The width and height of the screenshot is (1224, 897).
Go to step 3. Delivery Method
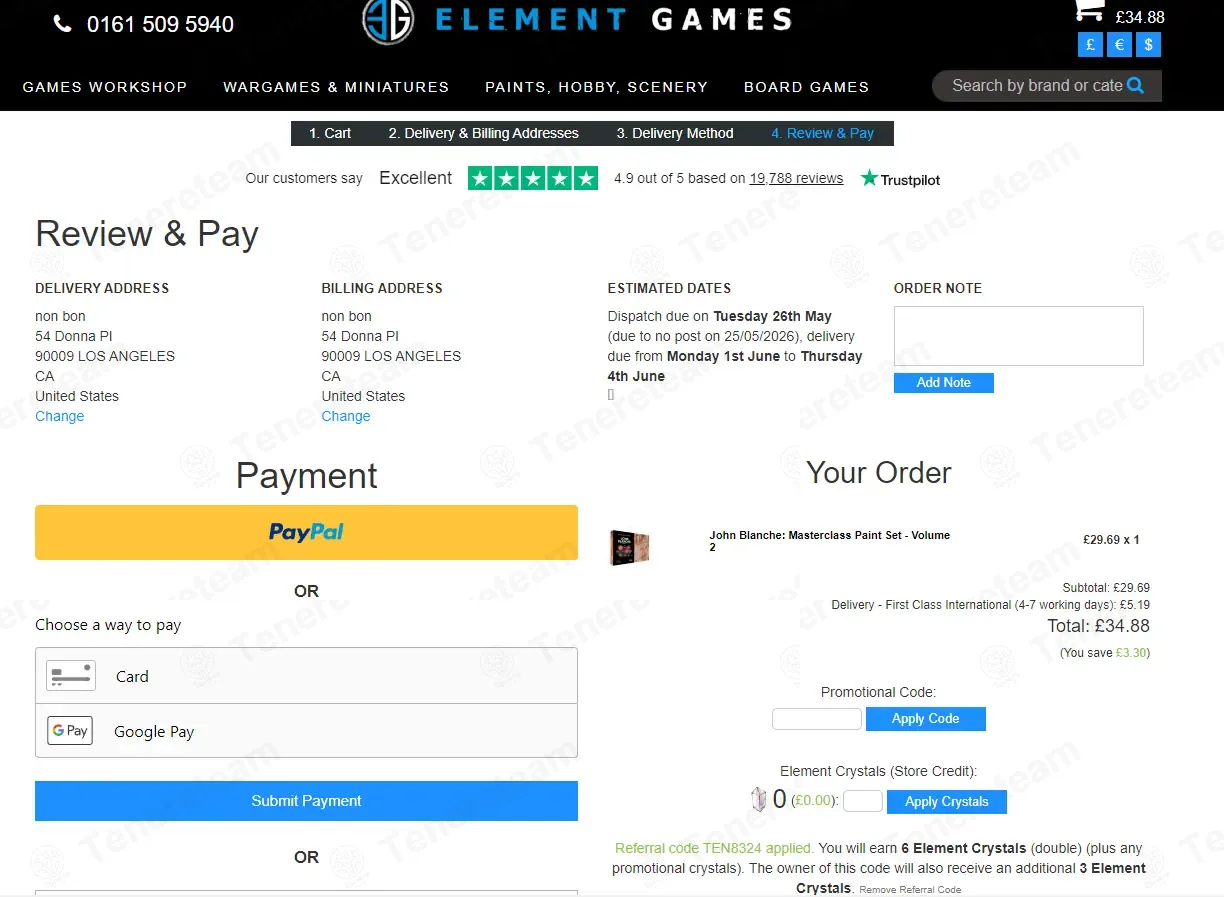pos(675,133)
